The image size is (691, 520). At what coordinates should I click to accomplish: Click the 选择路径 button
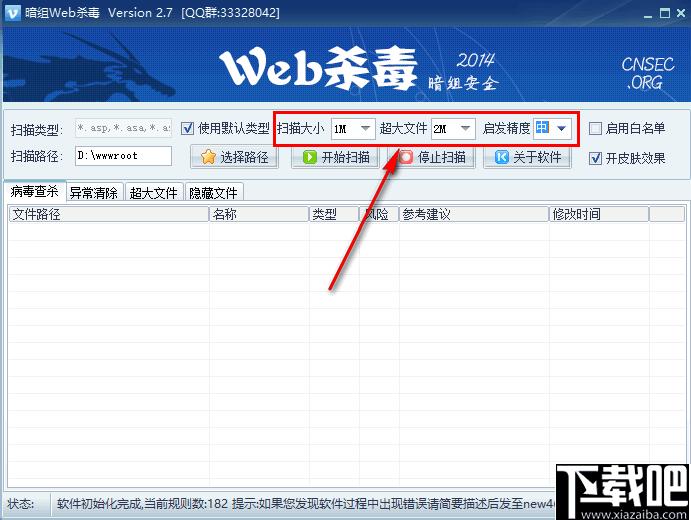pos(234,157)
